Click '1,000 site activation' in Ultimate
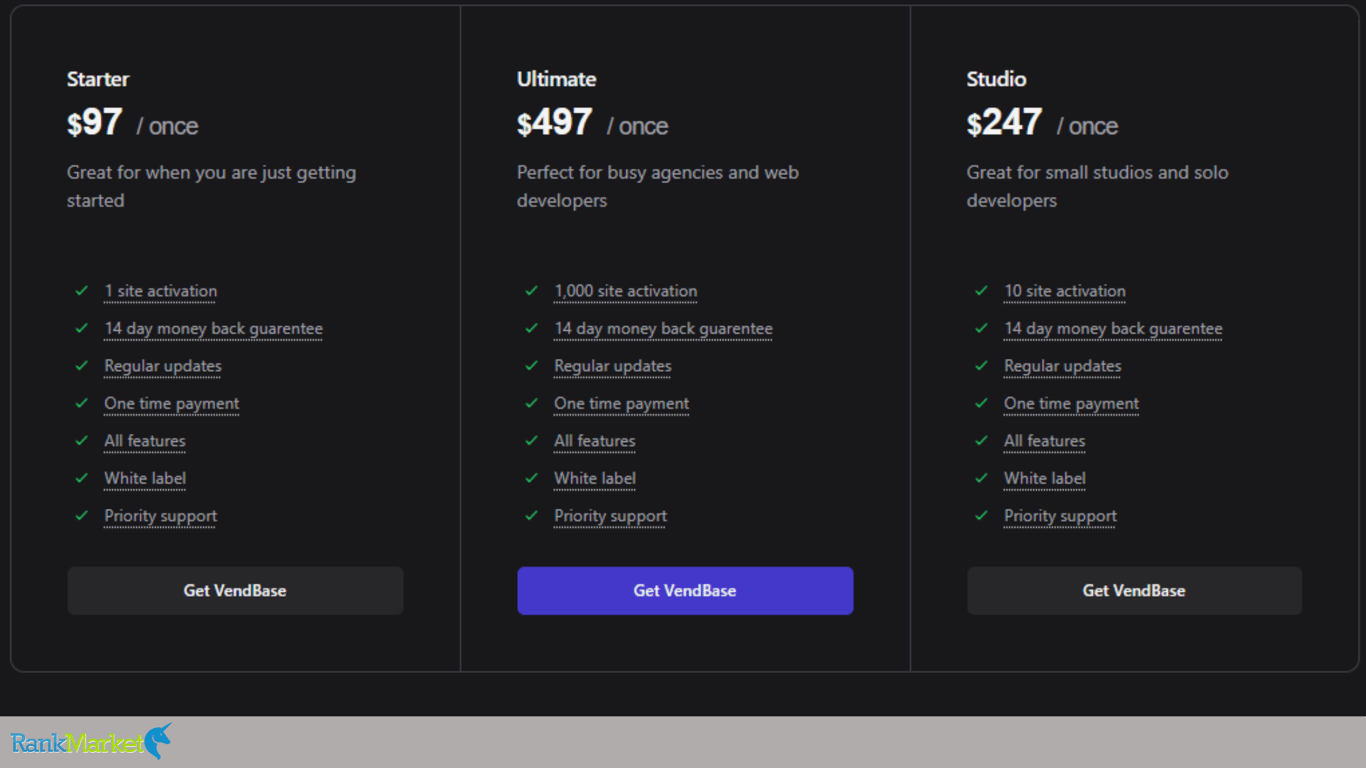The height and width of the screenshot is (768, 1366). [x=626, y=291]
